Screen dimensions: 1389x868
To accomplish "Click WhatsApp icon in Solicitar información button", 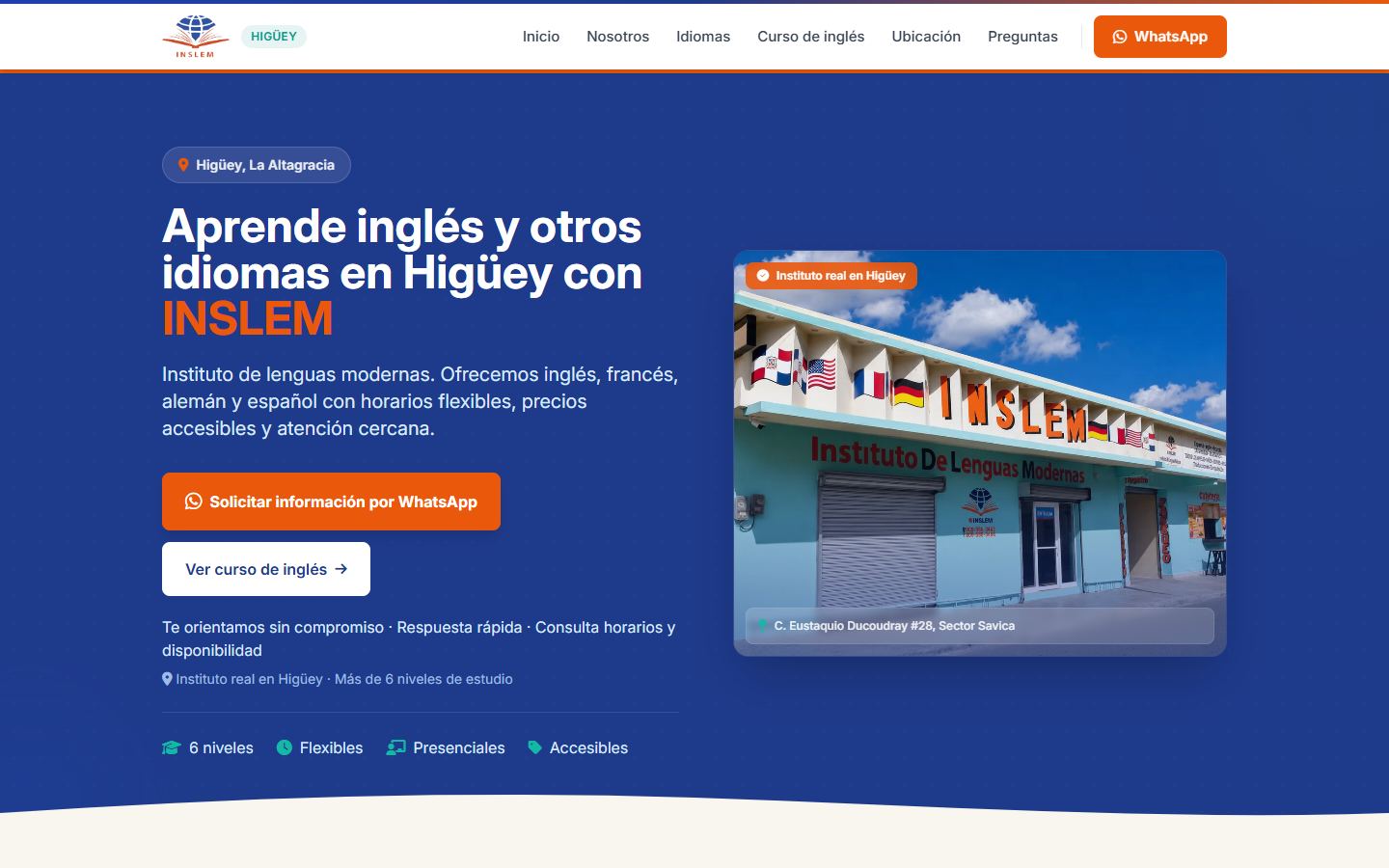I will point(194,502).
